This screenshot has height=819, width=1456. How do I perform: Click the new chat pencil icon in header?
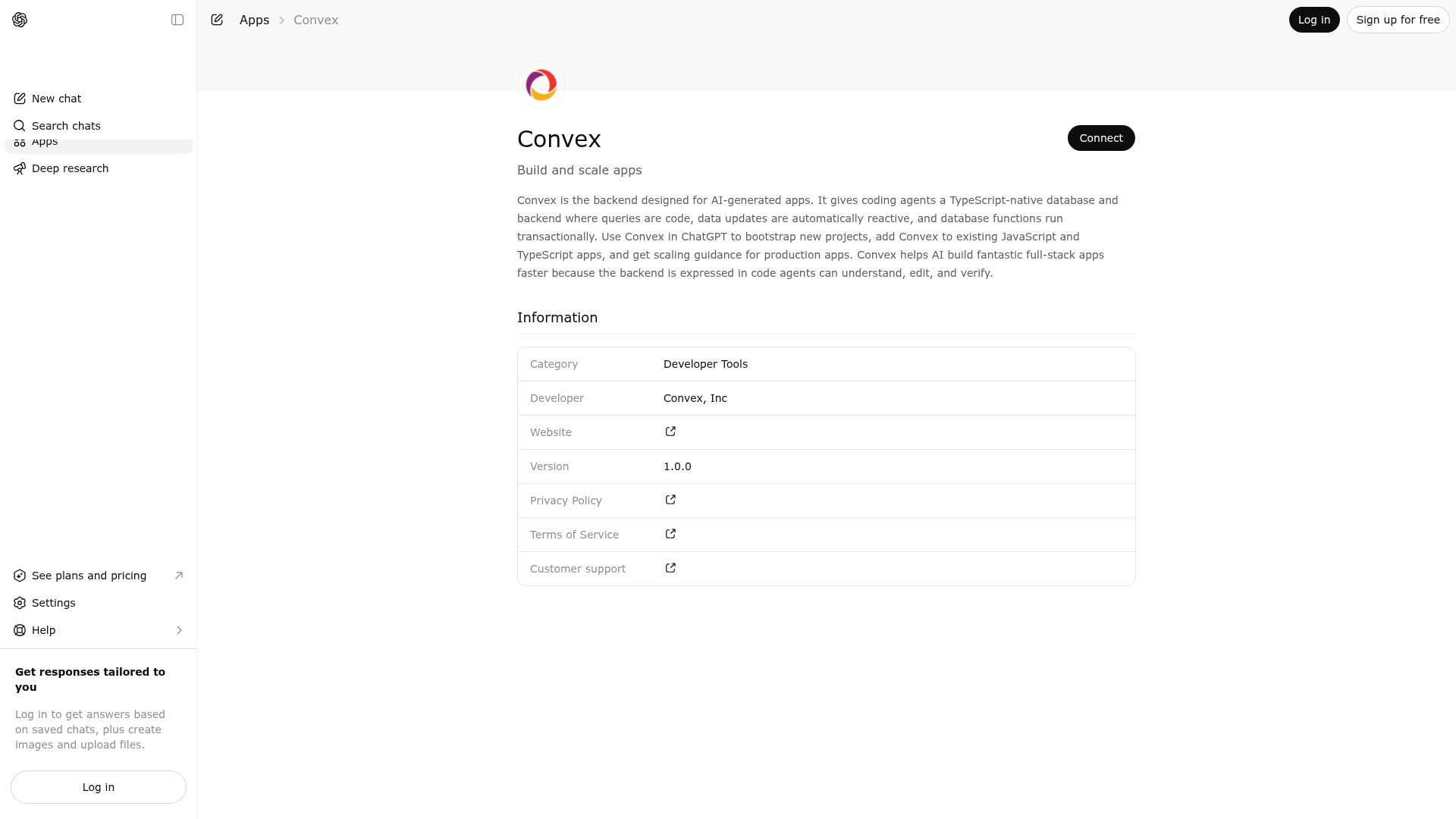217,20
